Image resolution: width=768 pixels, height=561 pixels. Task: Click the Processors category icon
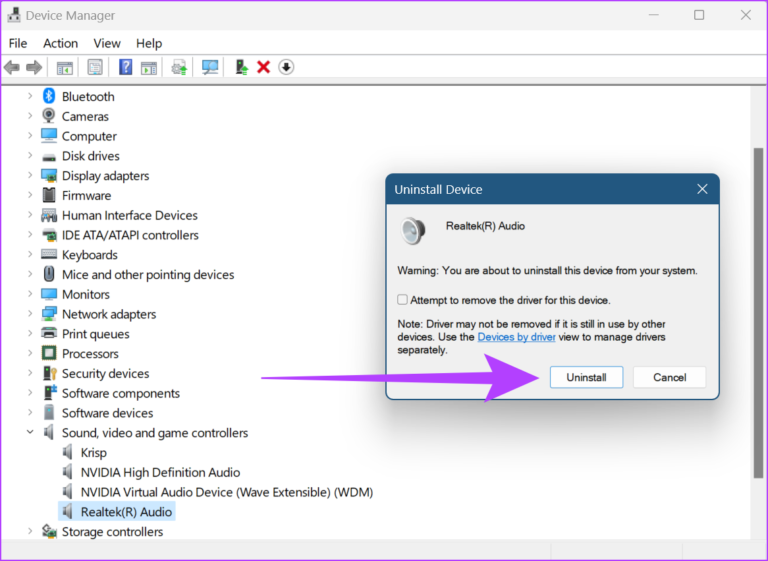(48, 353)
